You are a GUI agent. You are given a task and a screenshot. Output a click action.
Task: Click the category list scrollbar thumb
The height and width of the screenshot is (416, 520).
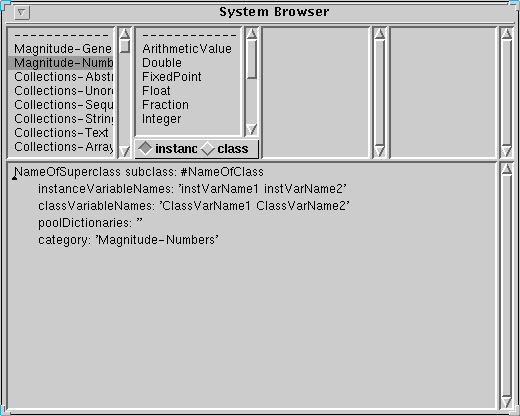(x=125, y=46)
